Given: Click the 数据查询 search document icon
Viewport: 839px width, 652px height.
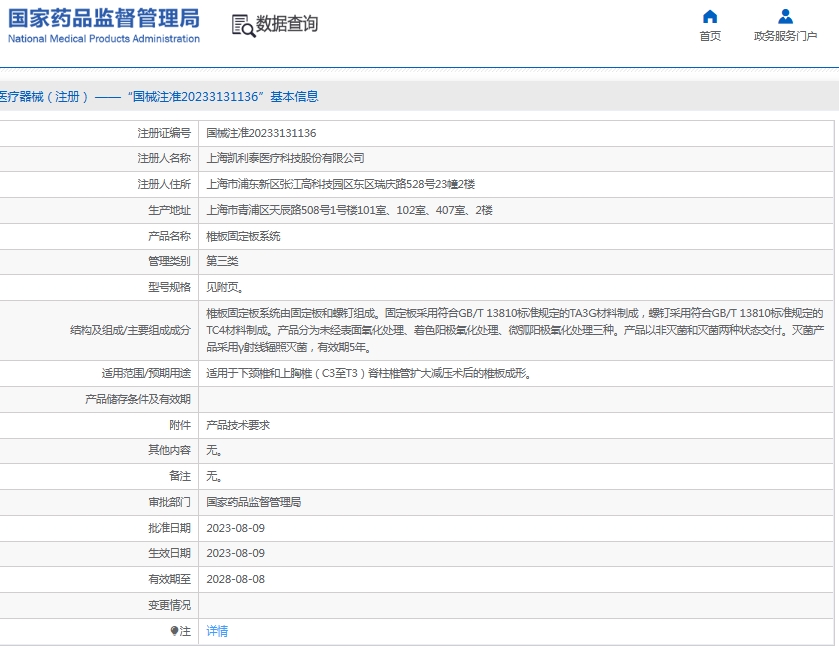Looking at the screenshot, I should 243,25.
